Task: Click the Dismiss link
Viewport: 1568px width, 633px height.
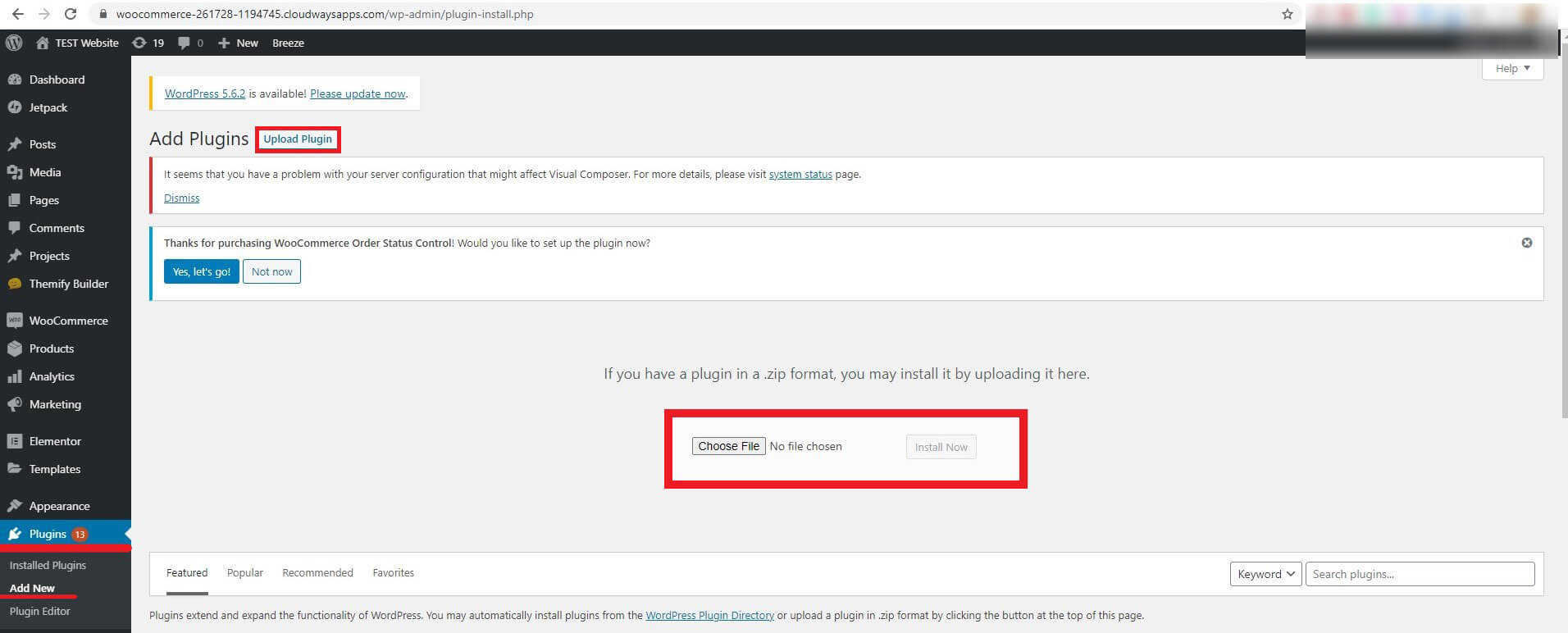Action: coord(181,198)
